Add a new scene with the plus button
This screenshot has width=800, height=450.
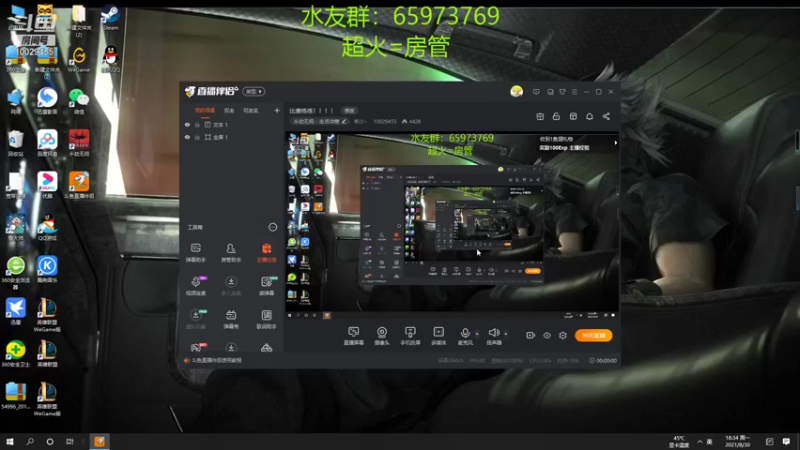277,110
